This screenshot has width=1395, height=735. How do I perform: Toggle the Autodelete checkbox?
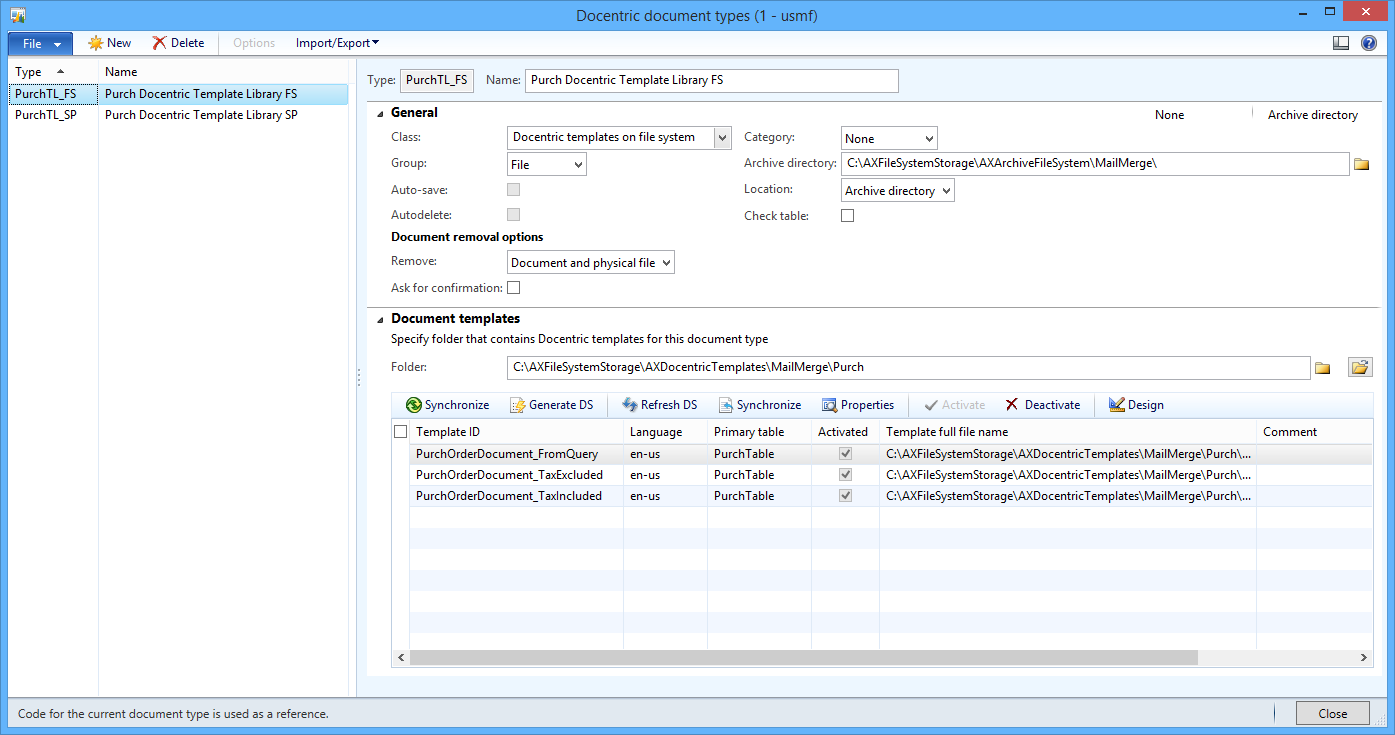(x=514, y=215)
